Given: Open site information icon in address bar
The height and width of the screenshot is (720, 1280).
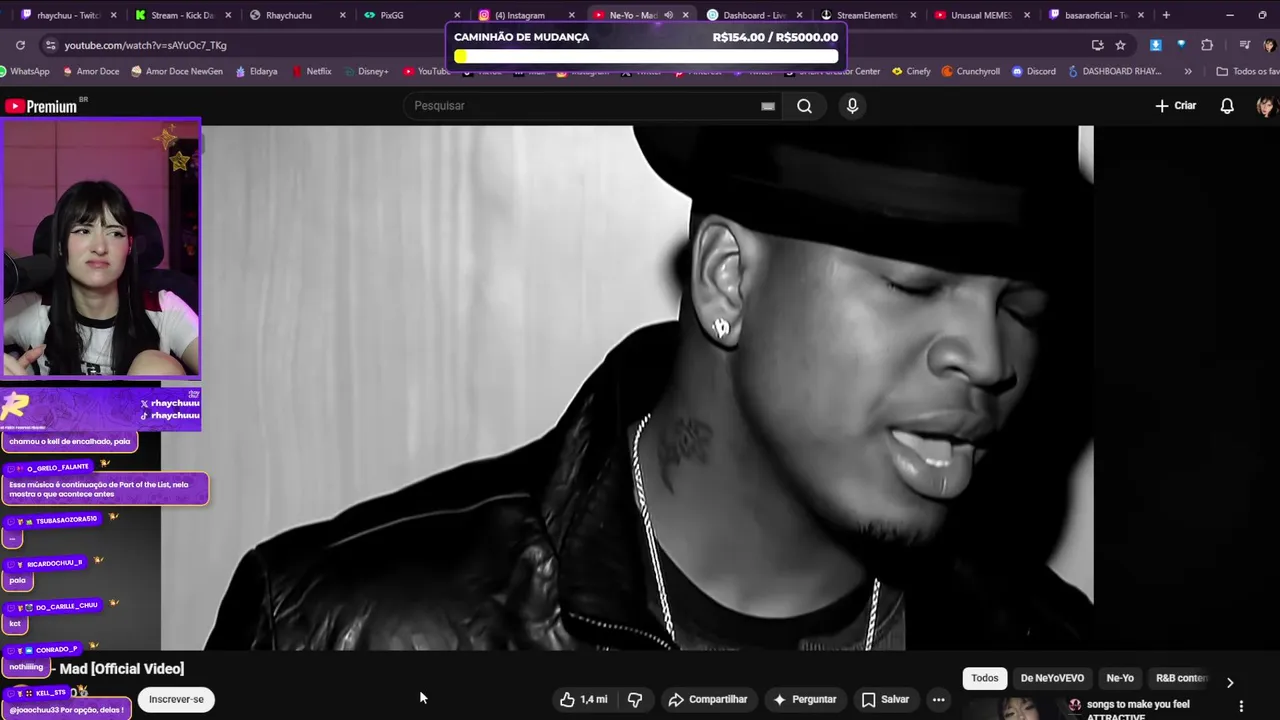Looking at the screenshot, I should pyautogui.click(x=50, y=45).
